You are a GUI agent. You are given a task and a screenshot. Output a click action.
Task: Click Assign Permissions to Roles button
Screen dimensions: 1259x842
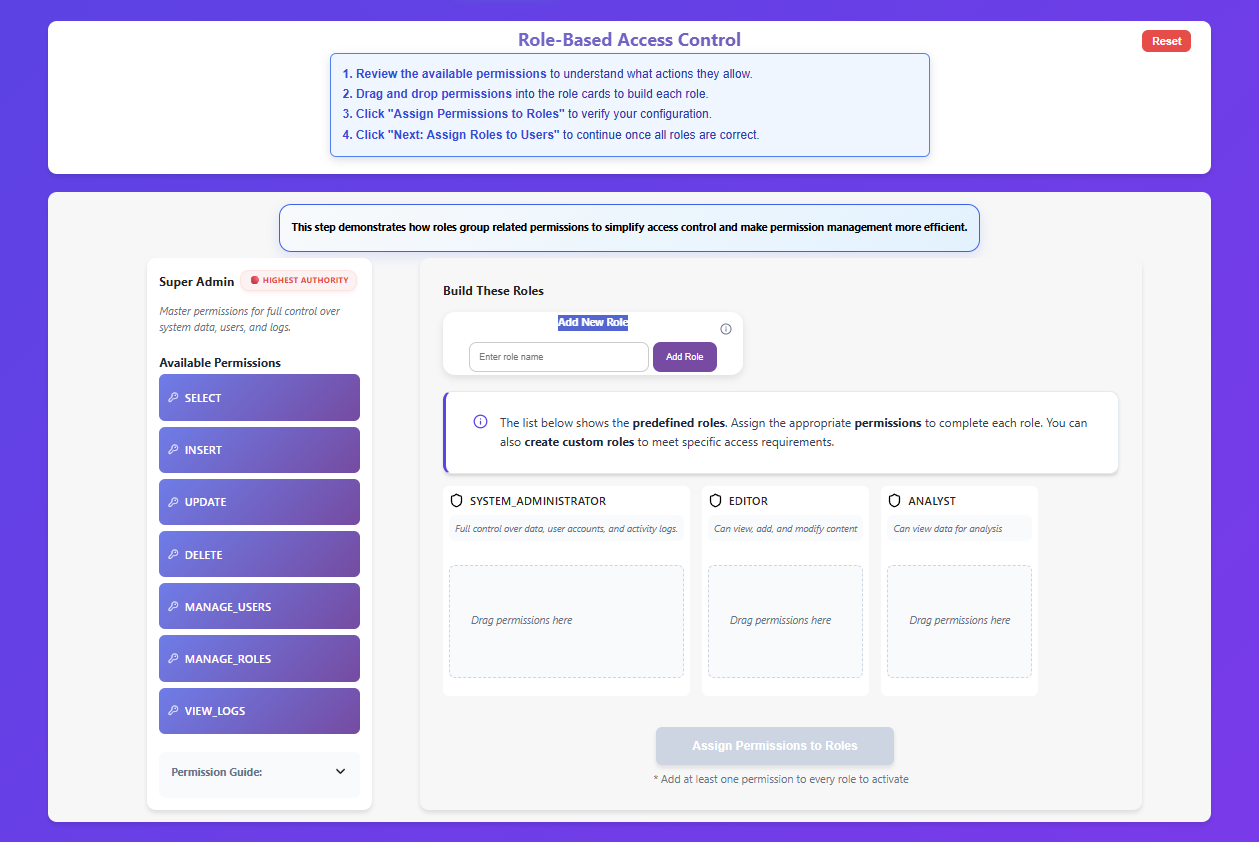click(x=774, y=746)
